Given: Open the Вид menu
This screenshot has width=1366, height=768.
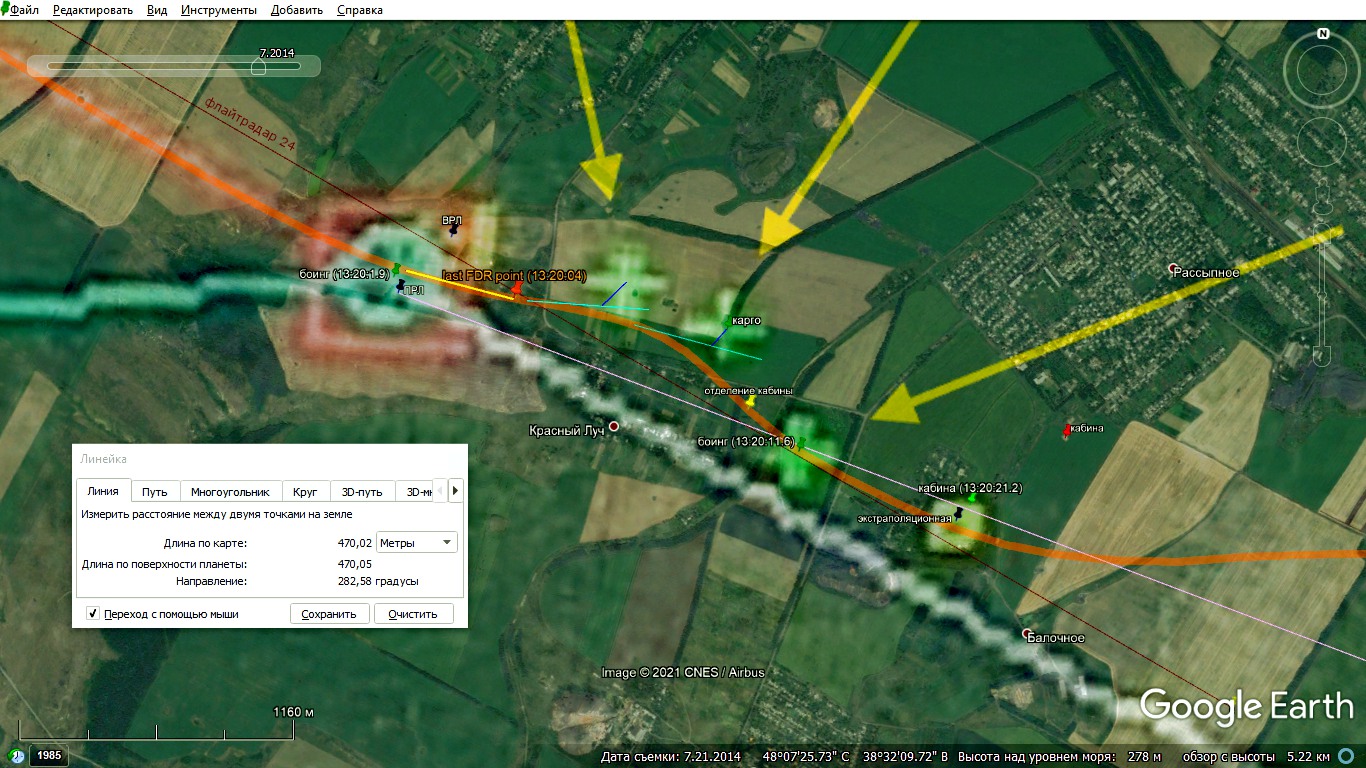Looking at the screenshot, I should pos(157,10).
